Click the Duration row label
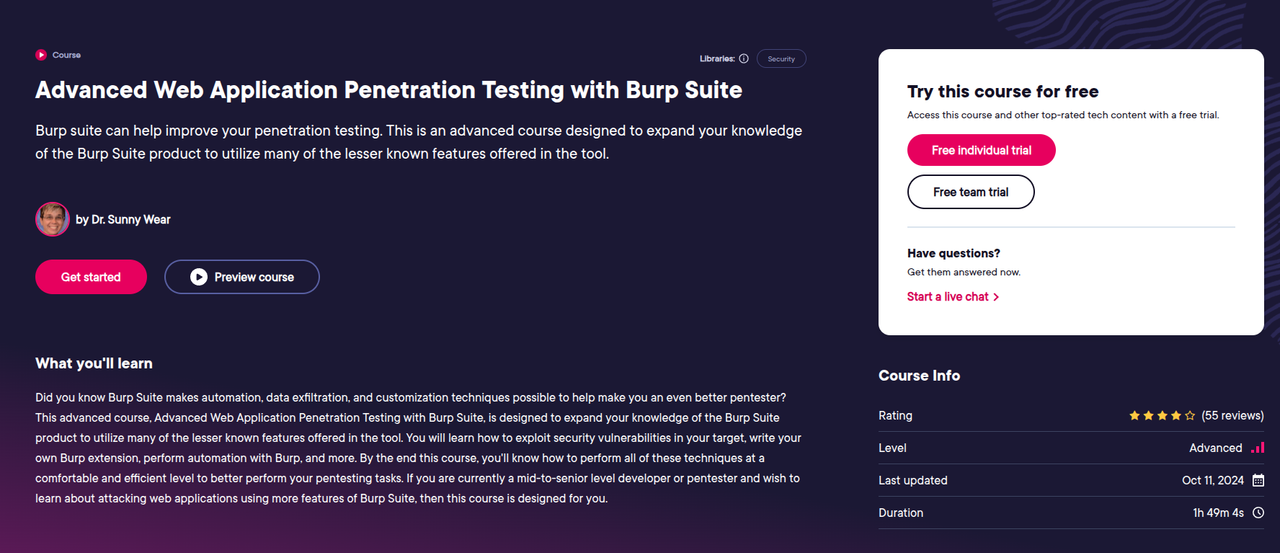The image size is (1280, 553). 901,513
